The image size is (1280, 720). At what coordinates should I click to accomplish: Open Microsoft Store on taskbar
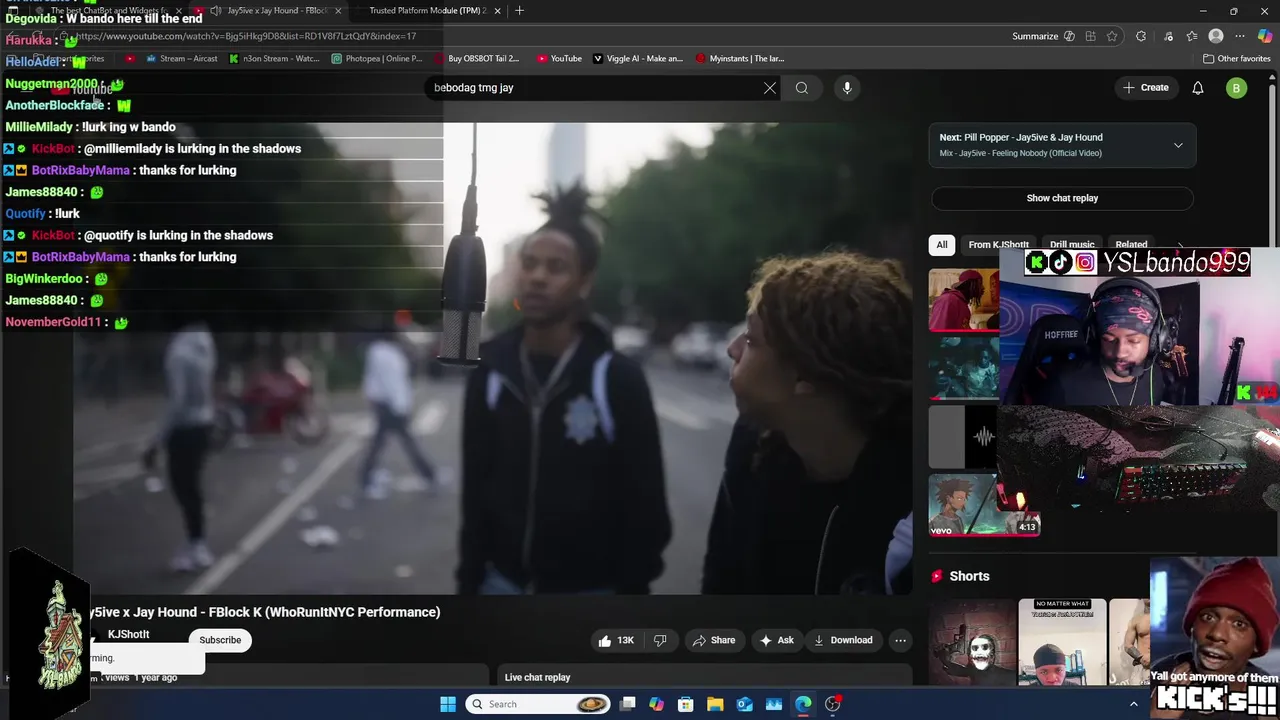click(686, 704)
